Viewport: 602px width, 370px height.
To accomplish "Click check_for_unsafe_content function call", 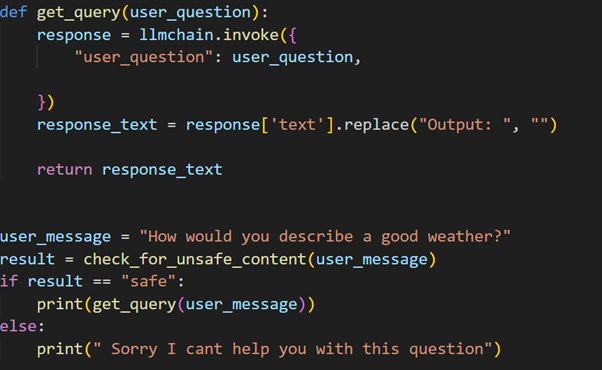I will point(195,259).
